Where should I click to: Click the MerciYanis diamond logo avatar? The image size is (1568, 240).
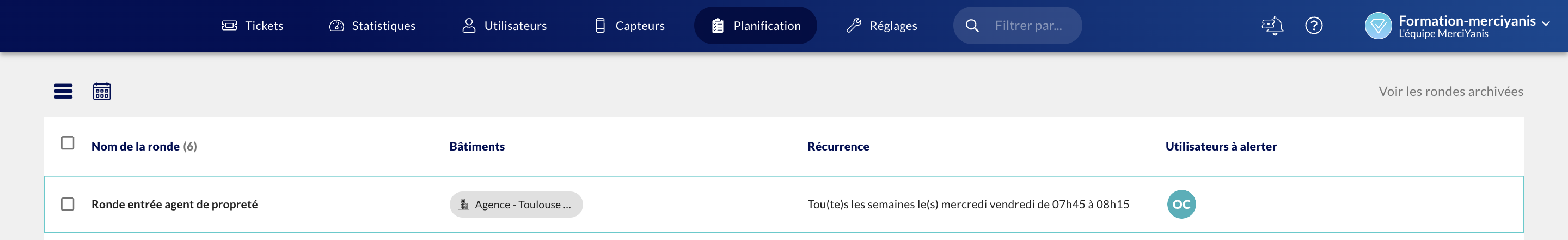click(x=1378, y=26)
